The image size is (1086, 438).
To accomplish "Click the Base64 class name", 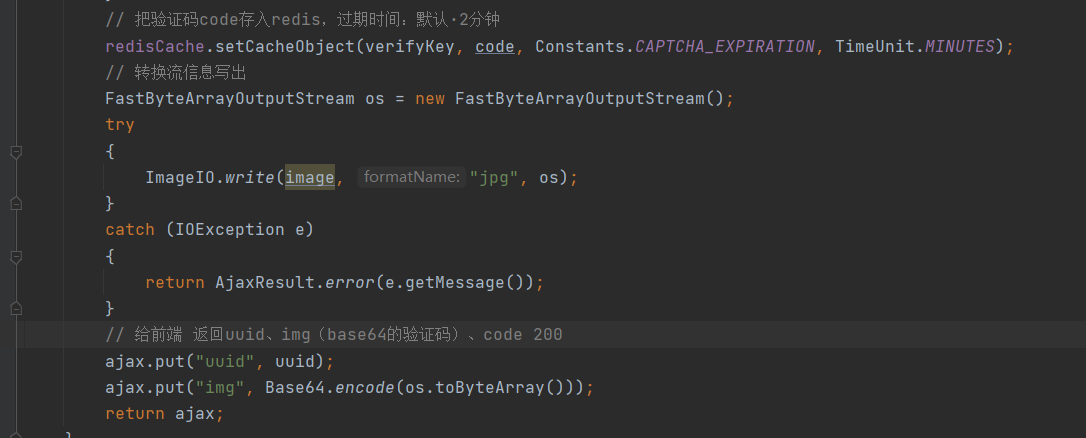I will coord(295,387).
